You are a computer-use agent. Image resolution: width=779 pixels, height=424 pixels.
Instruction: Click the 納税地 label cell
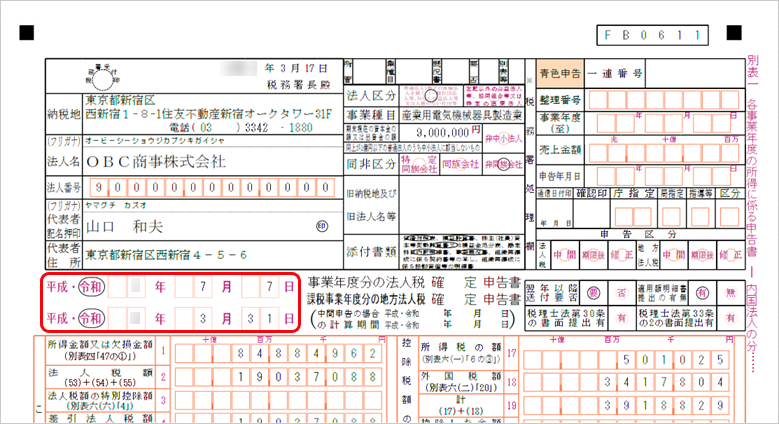[64, 114]
